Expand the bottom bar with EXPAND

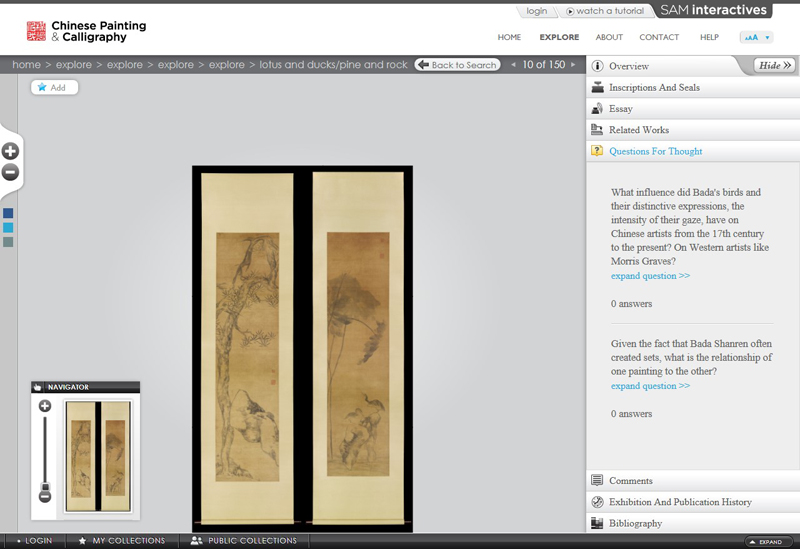point(770,542)
